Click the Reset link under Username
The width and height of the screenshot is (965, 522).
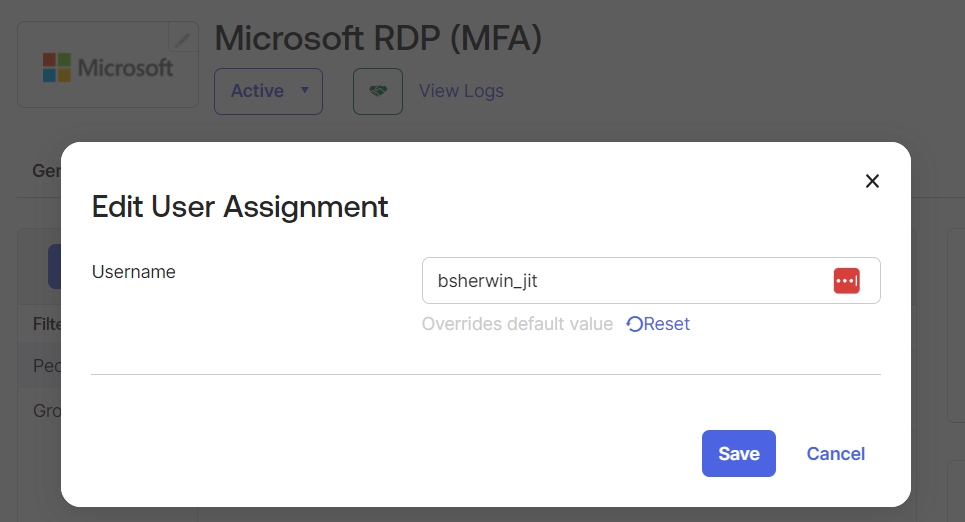click(658, 324)
